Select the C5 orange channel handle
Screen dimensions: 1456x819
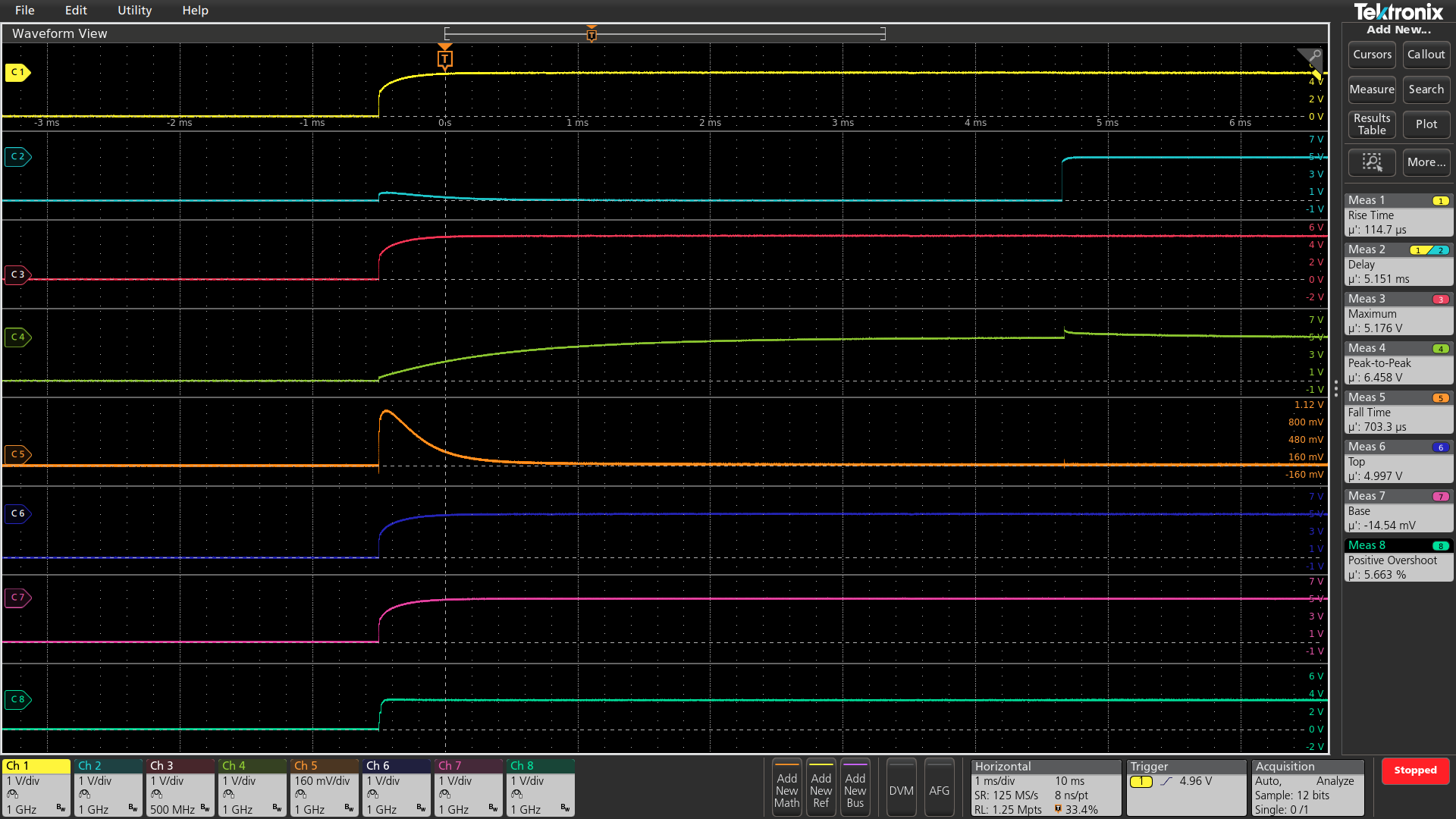[x=17, y=454]
